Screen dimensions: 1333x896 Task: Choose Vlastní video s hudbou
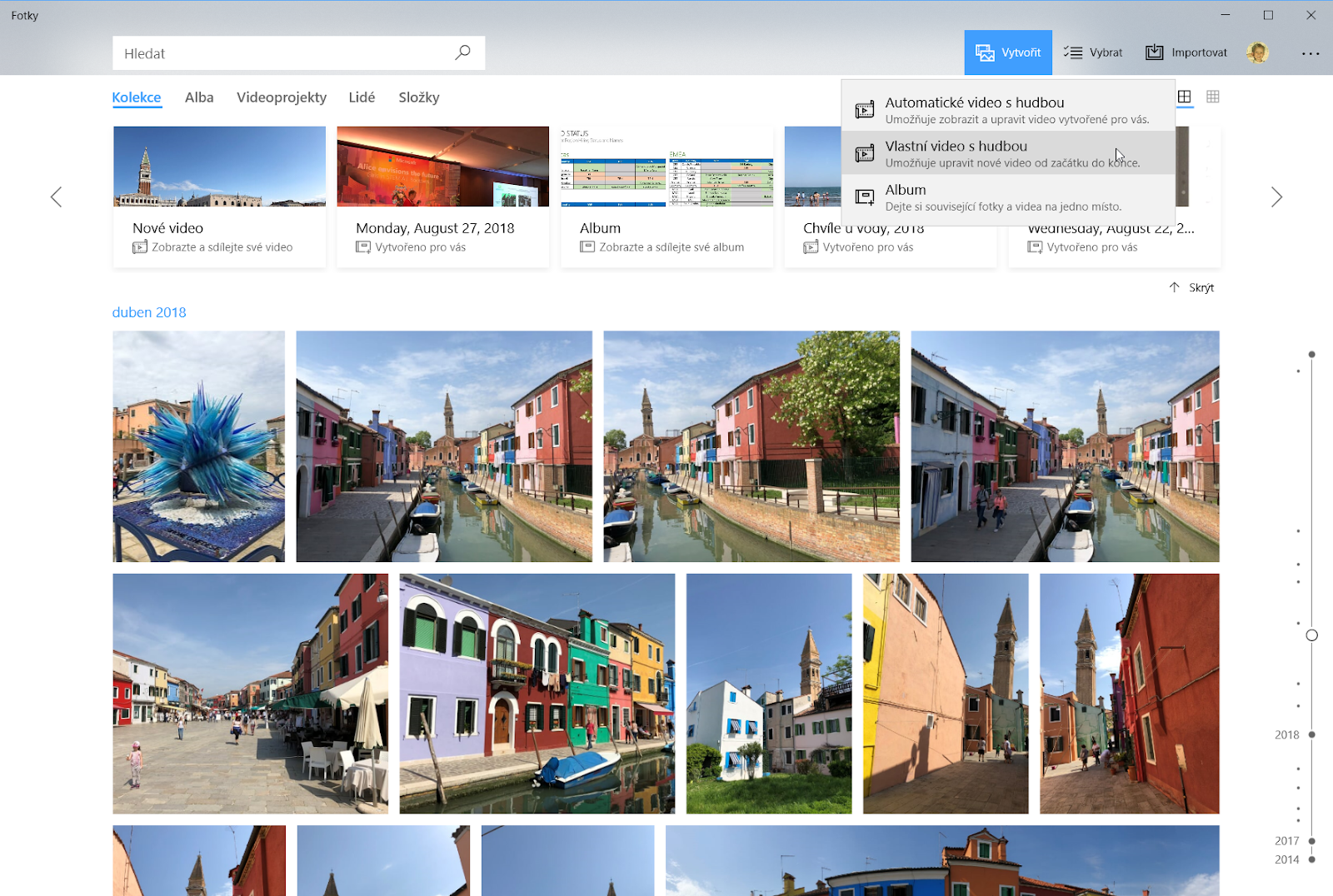point(1008,153)
